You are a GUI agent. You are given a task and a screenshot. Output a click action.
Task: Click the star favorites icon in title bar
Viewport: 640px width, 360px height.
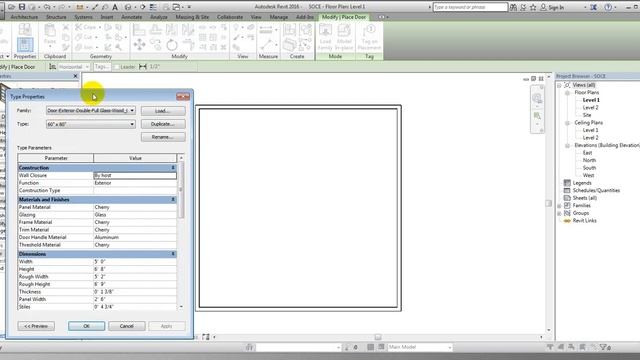(x=533, y=7)
